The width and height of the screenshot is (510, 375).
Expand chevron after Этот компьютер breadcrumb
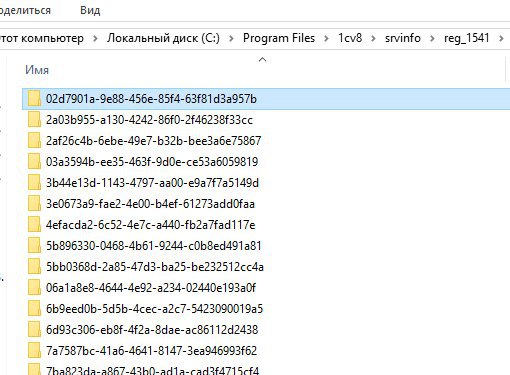click(95, 39)
